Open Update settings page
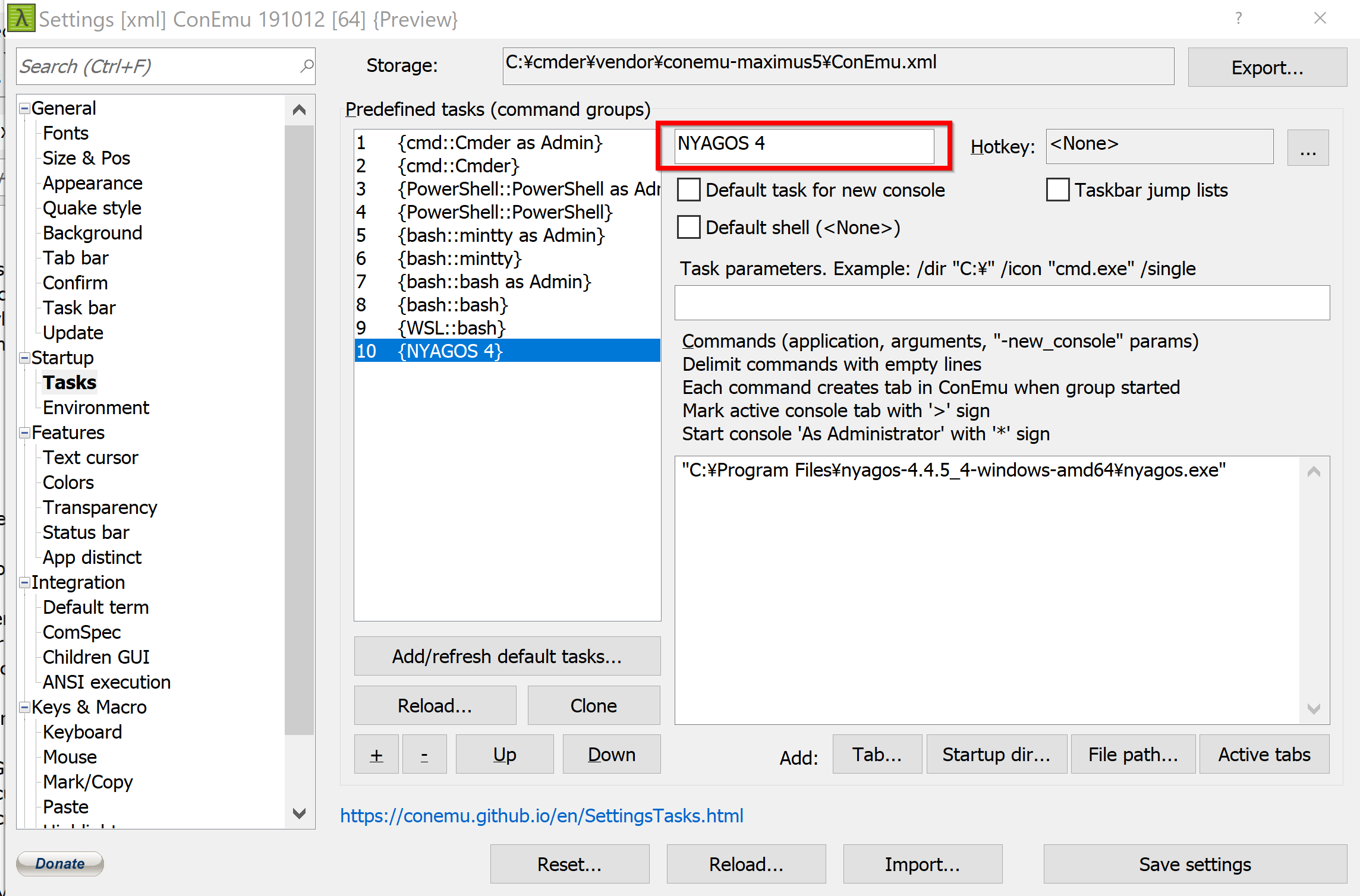 [73, 333]
